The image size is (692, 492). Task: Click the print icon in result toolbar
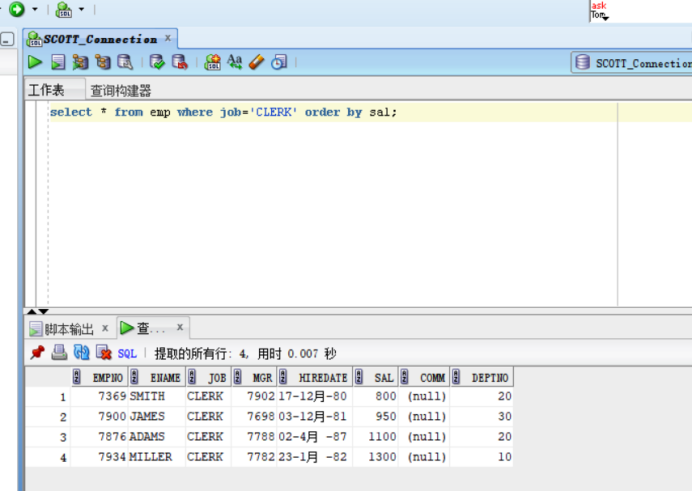(59, 353)
